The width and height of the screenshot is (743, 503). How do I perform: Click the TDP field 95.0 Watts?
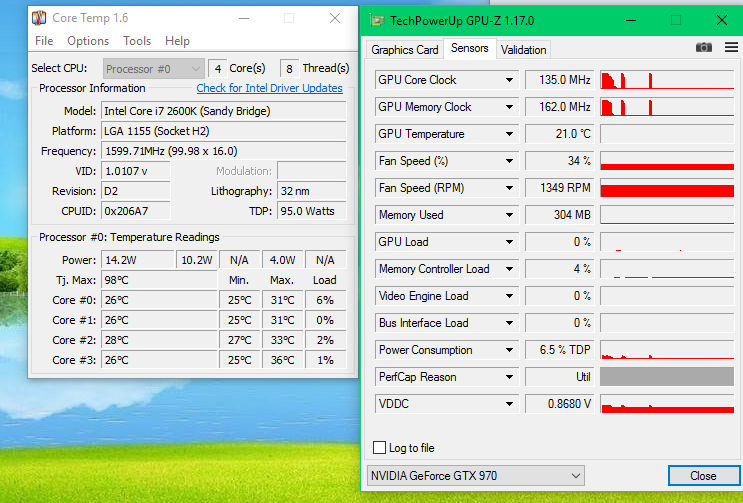click(x=312, y=211)
